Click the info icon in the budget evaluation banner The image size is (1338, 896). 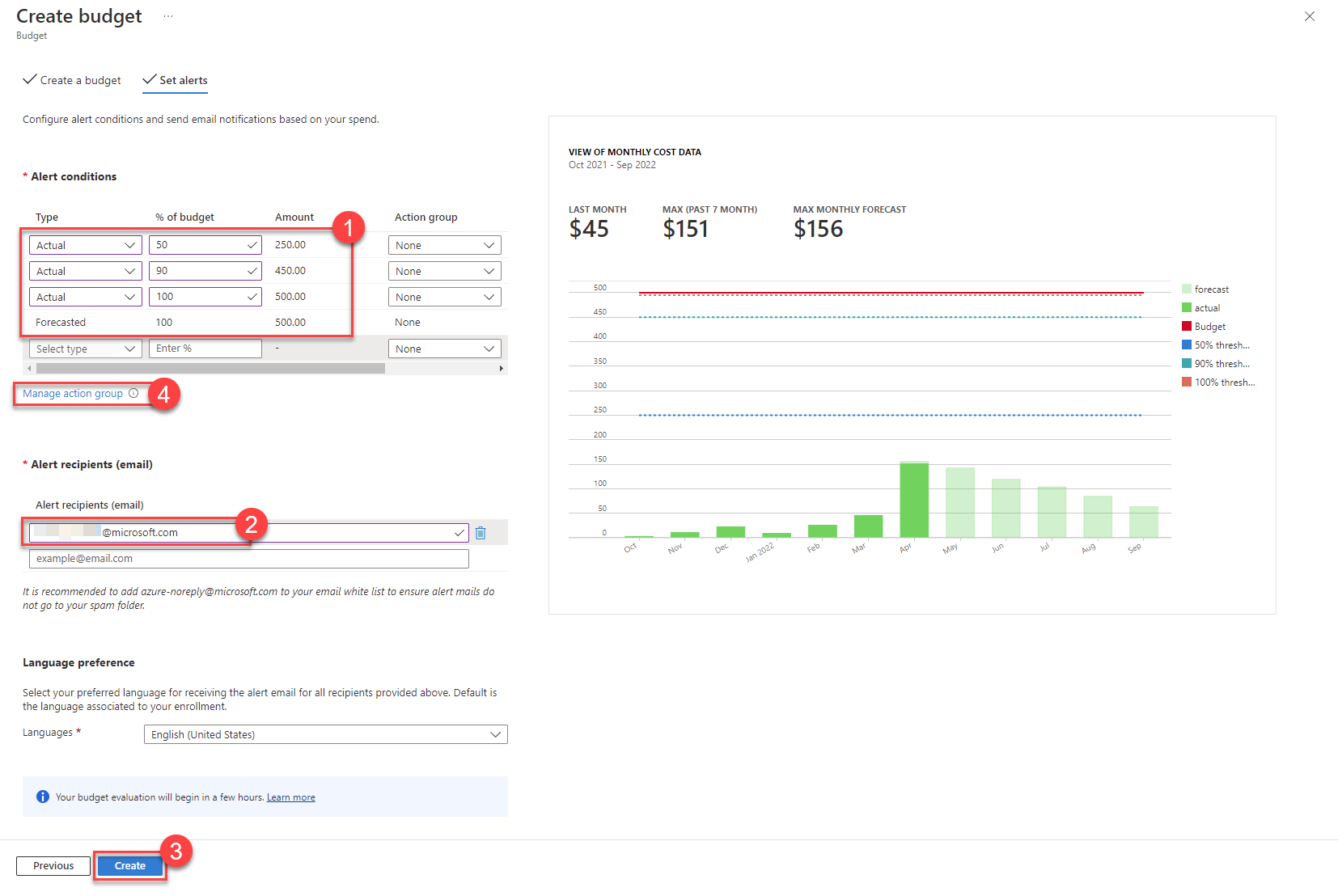tap(43, 797)
